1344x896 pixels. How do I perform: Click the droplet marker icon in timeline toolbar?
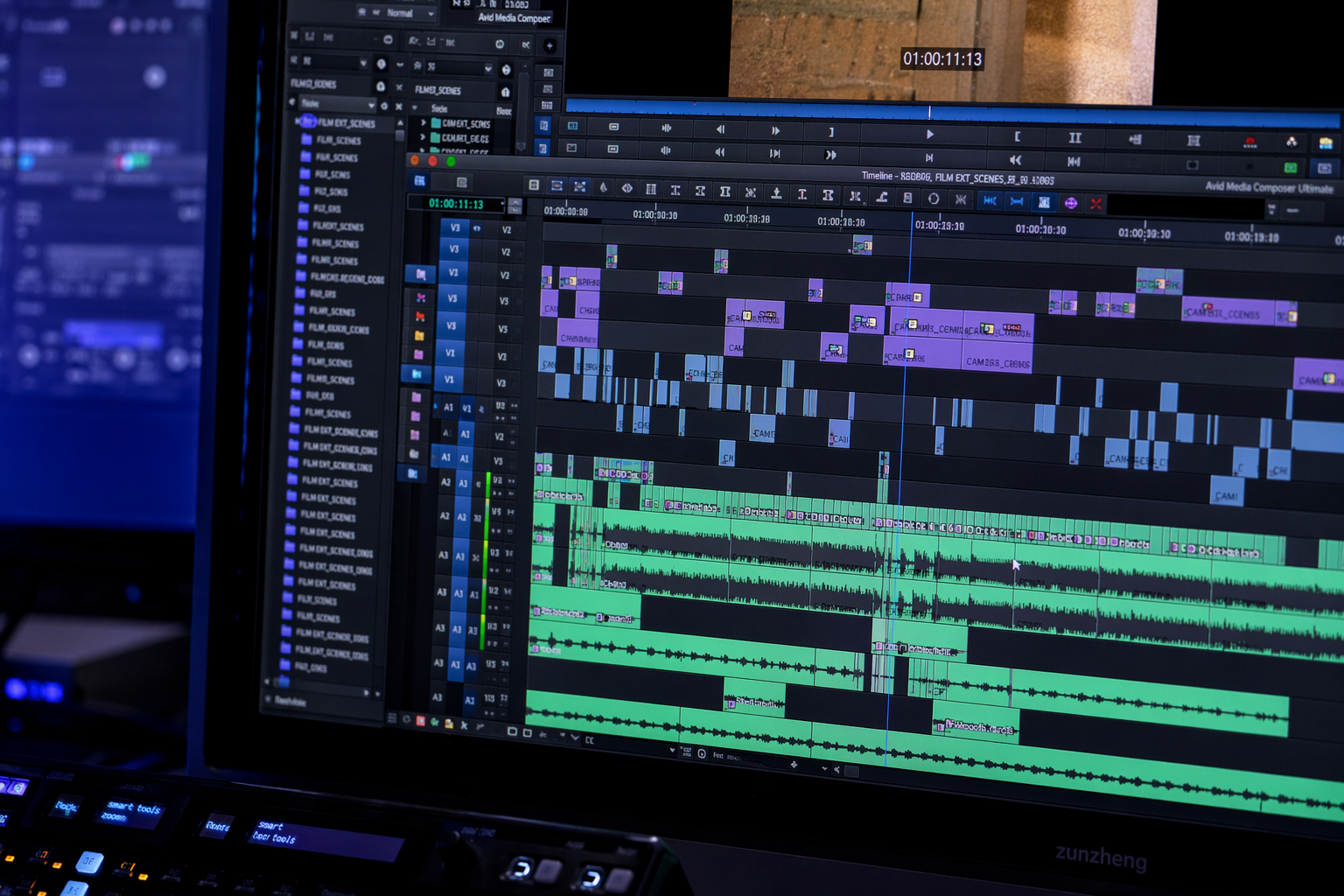pyautogui.click(x=603, y=187)
